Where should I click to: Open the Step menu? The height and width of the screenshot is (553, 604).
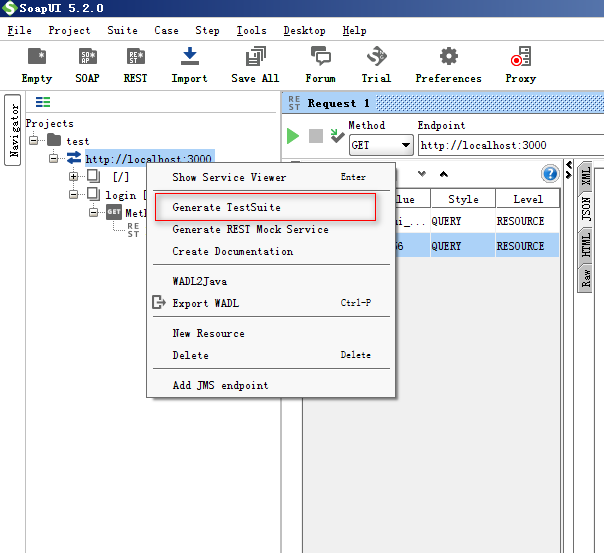[207, 30]
